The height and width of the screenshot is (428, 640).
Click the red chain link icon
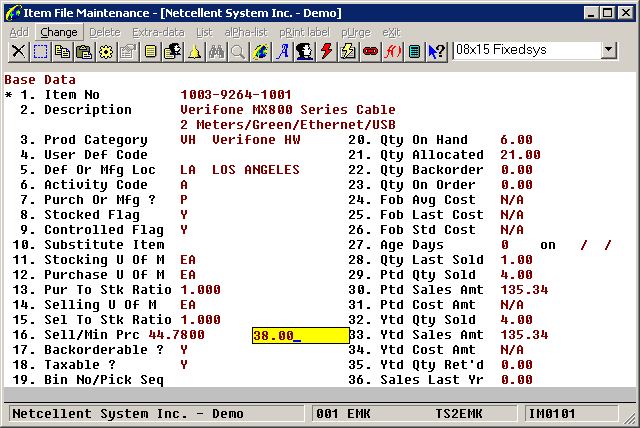tap(371, 52)
